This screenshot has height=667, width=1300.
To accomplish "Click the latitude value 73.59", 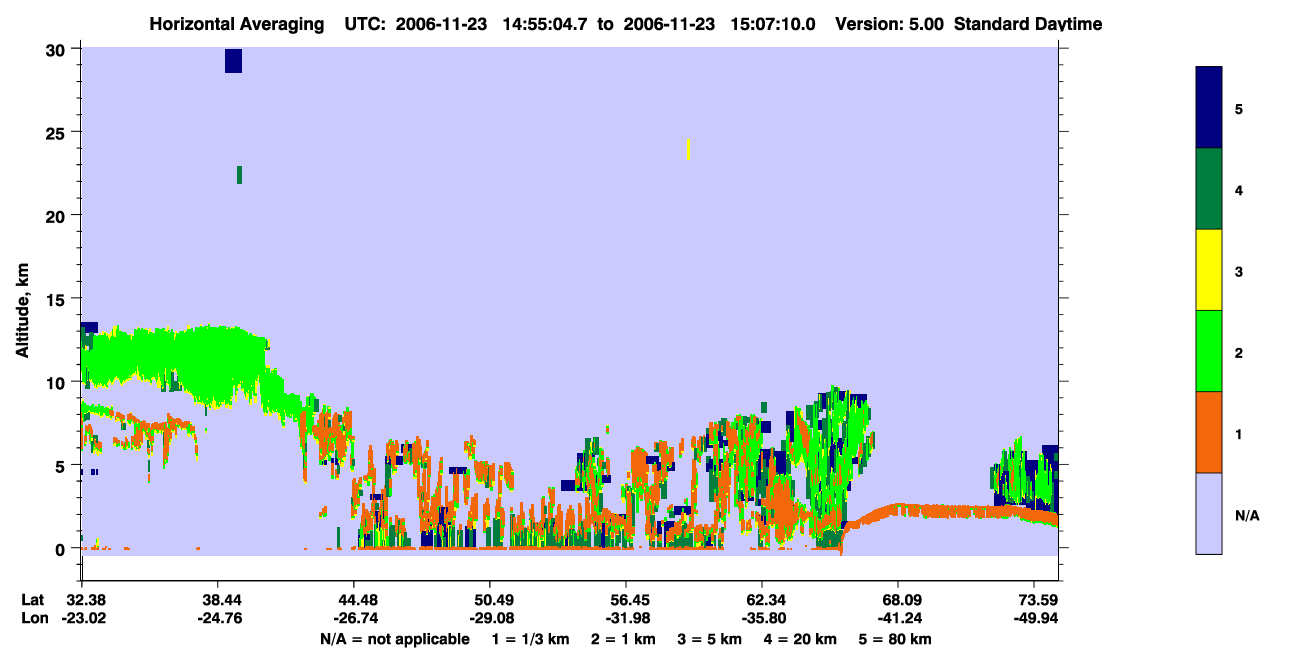I will point(1034,600).
